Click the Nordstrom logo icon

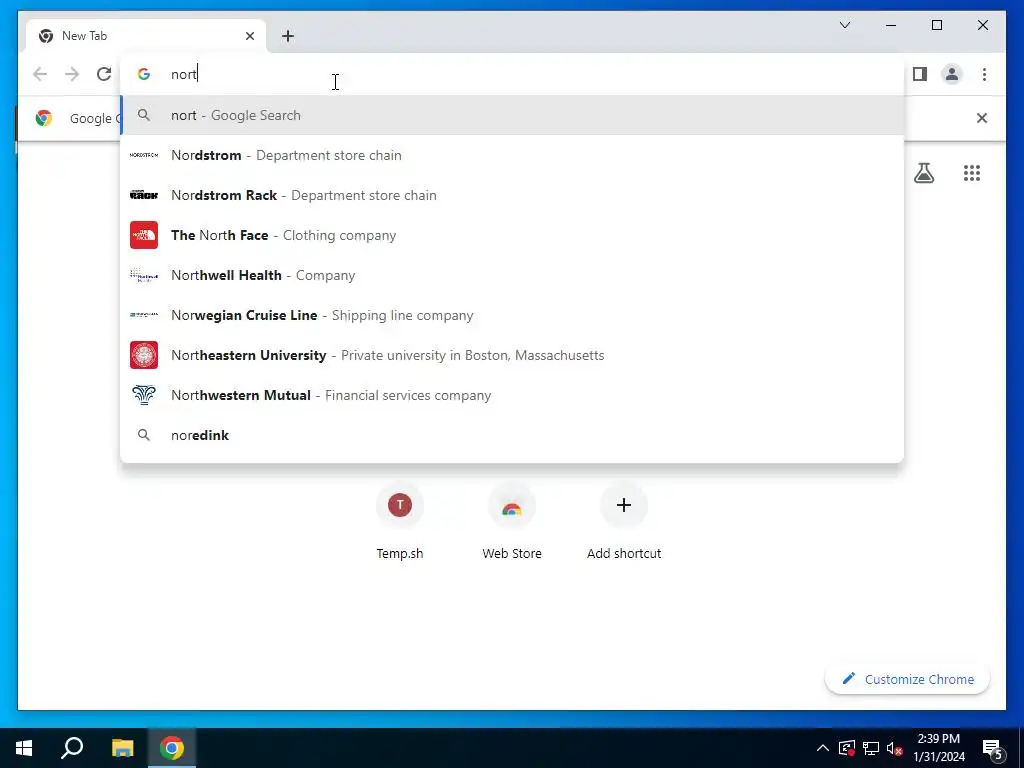click(144, 155)
